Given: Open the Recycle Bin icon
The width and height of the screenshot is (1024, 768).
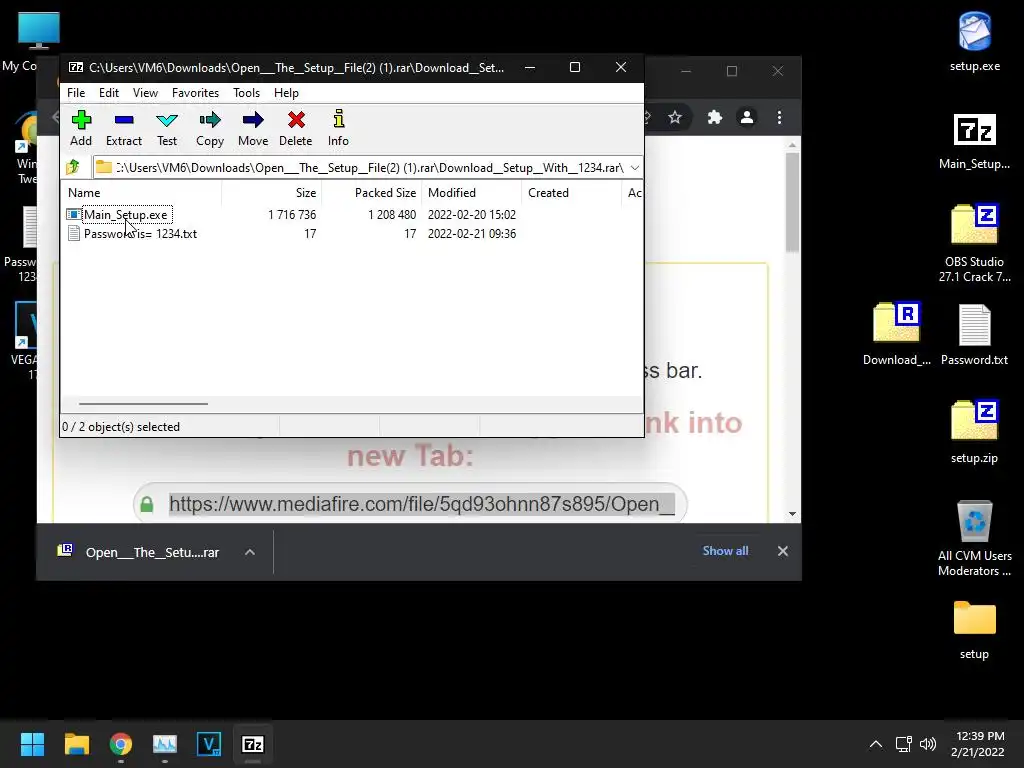Looking at the screenshot, I should [x=974, y=538].
